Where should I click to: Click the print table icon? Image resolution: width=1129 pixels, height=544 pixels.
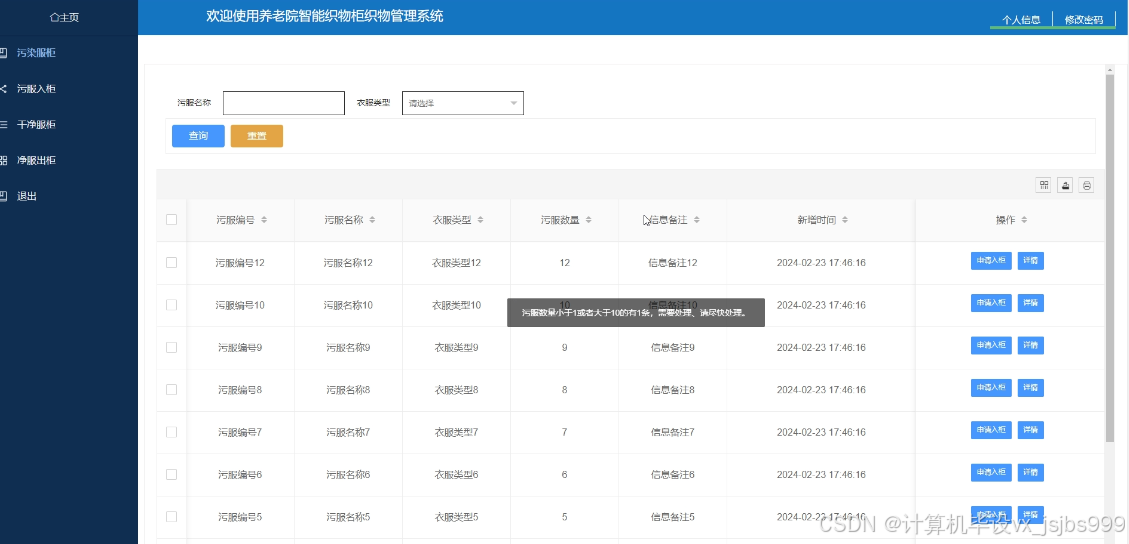[1087, 185]
